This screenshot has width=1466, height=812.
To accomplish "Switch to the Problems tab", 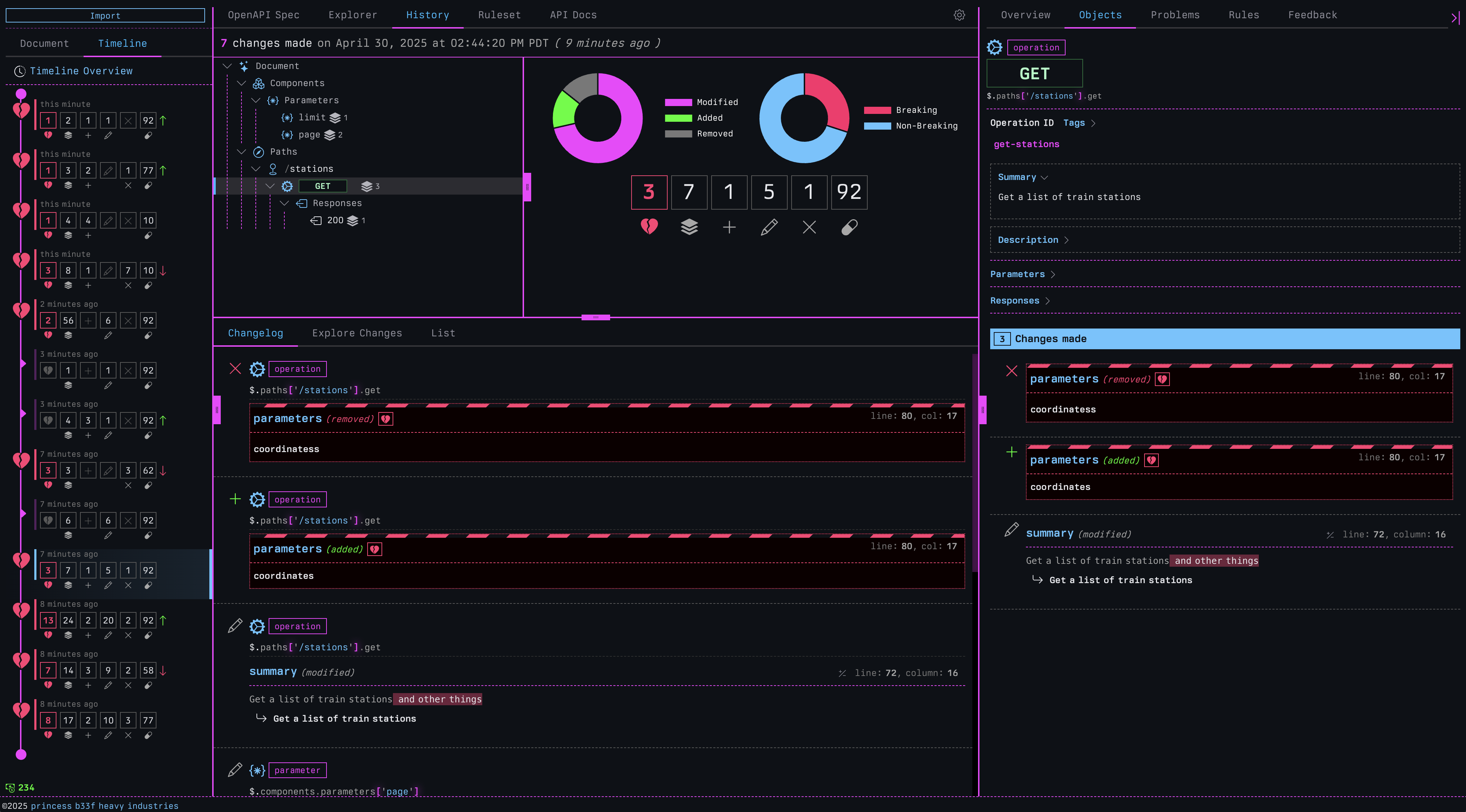I will click(1175, 15).
